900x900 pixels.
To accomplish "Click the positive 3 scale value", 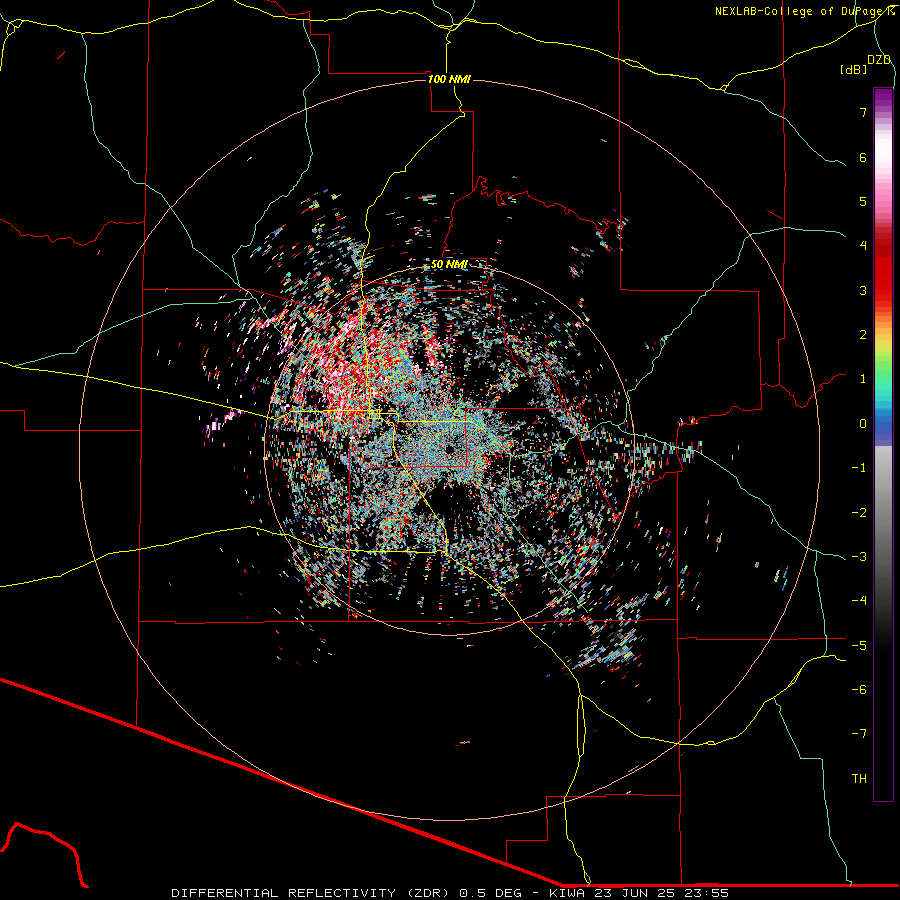I will pyautogui.click(x=863, y=290).
